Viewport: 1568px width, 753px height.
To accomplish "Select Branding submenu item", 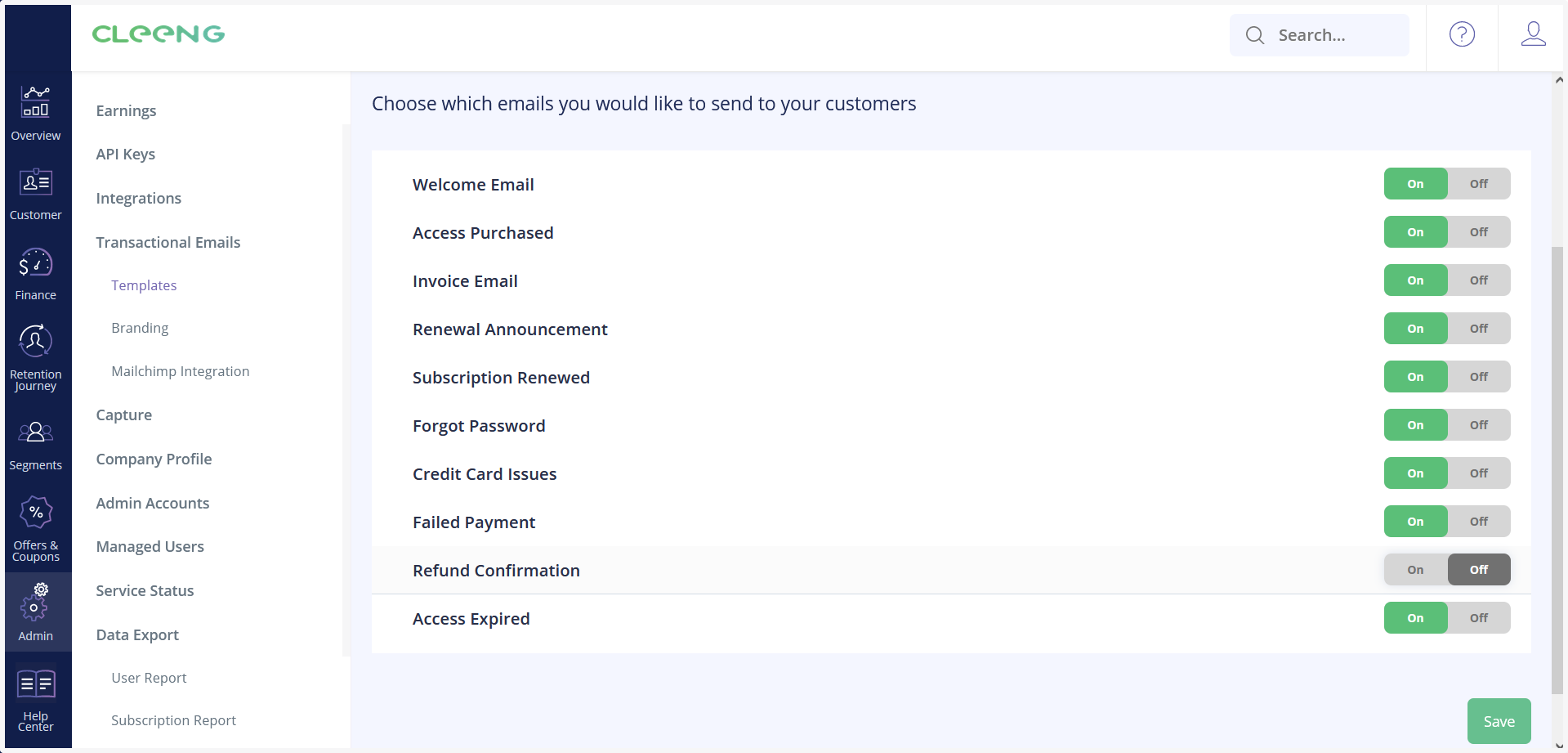I will click(140, 328).
